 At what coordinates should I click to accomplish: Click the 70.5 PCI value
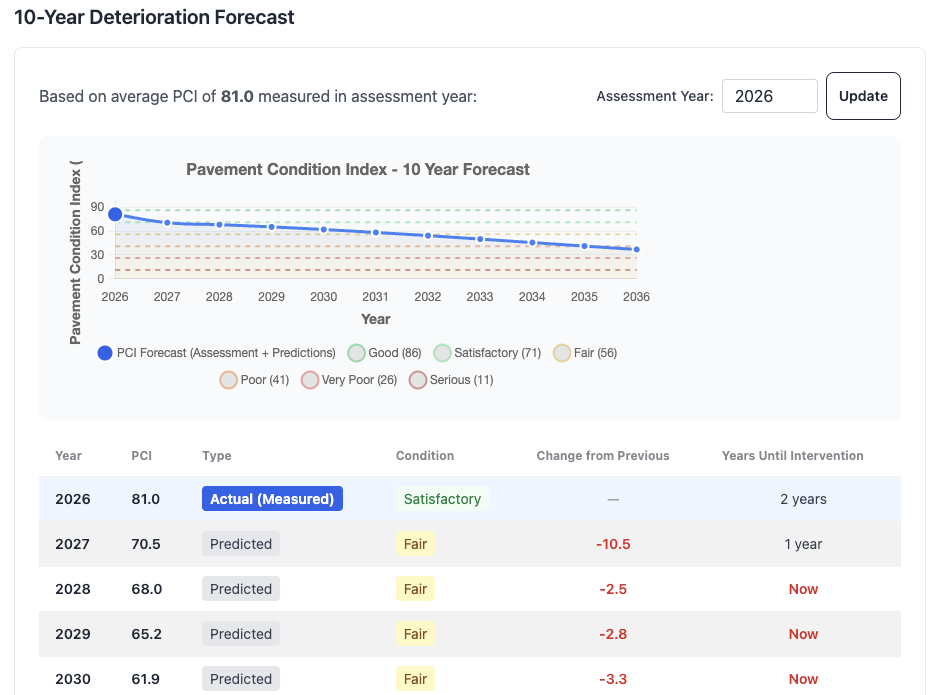coord(146,544)
